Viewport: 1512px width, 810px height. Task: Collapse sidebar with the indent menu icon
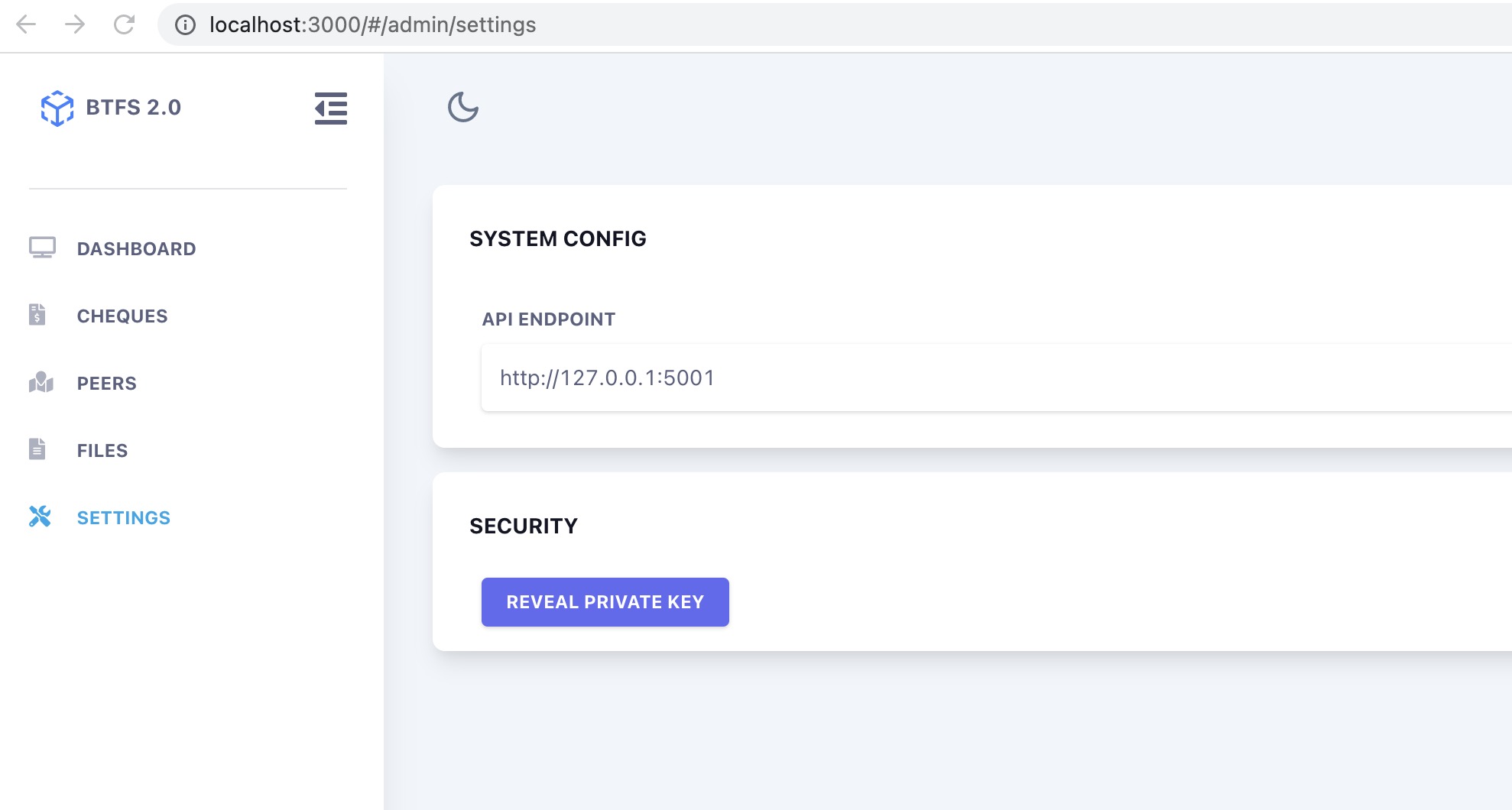331,109
